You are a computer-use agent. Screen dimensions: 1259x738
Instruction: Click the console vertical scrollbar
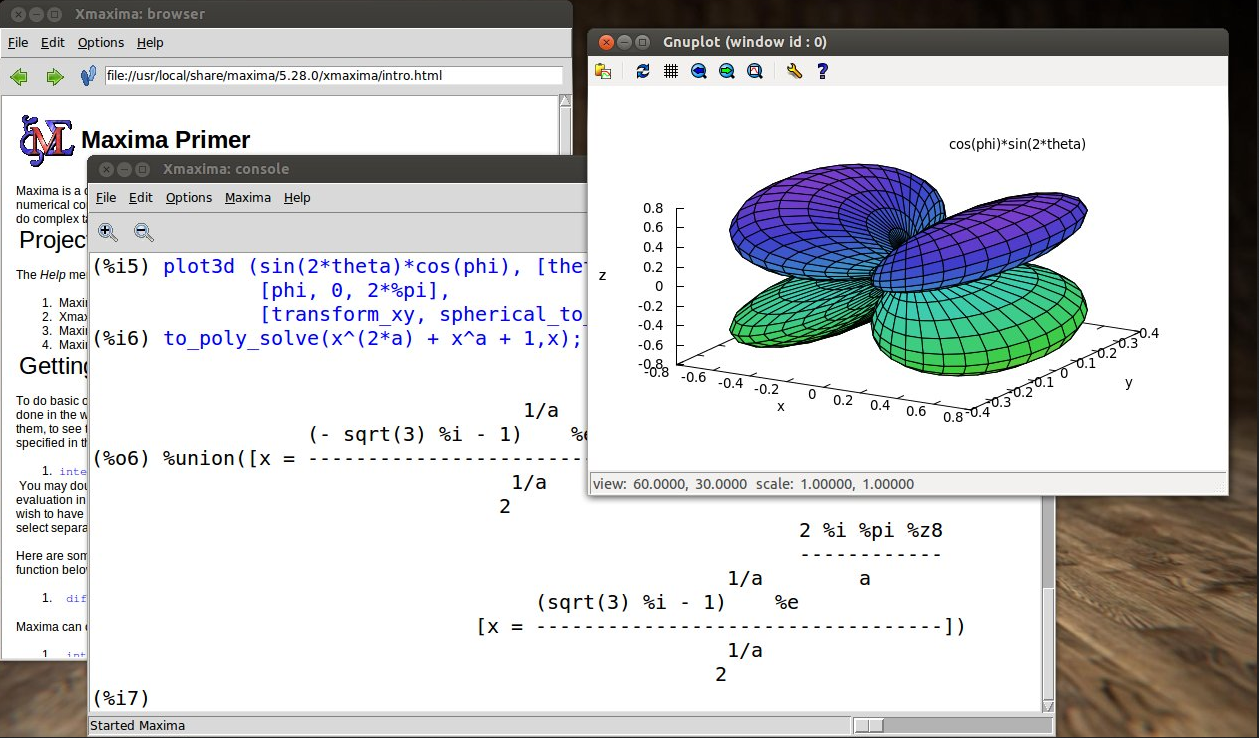[1047, 603]
